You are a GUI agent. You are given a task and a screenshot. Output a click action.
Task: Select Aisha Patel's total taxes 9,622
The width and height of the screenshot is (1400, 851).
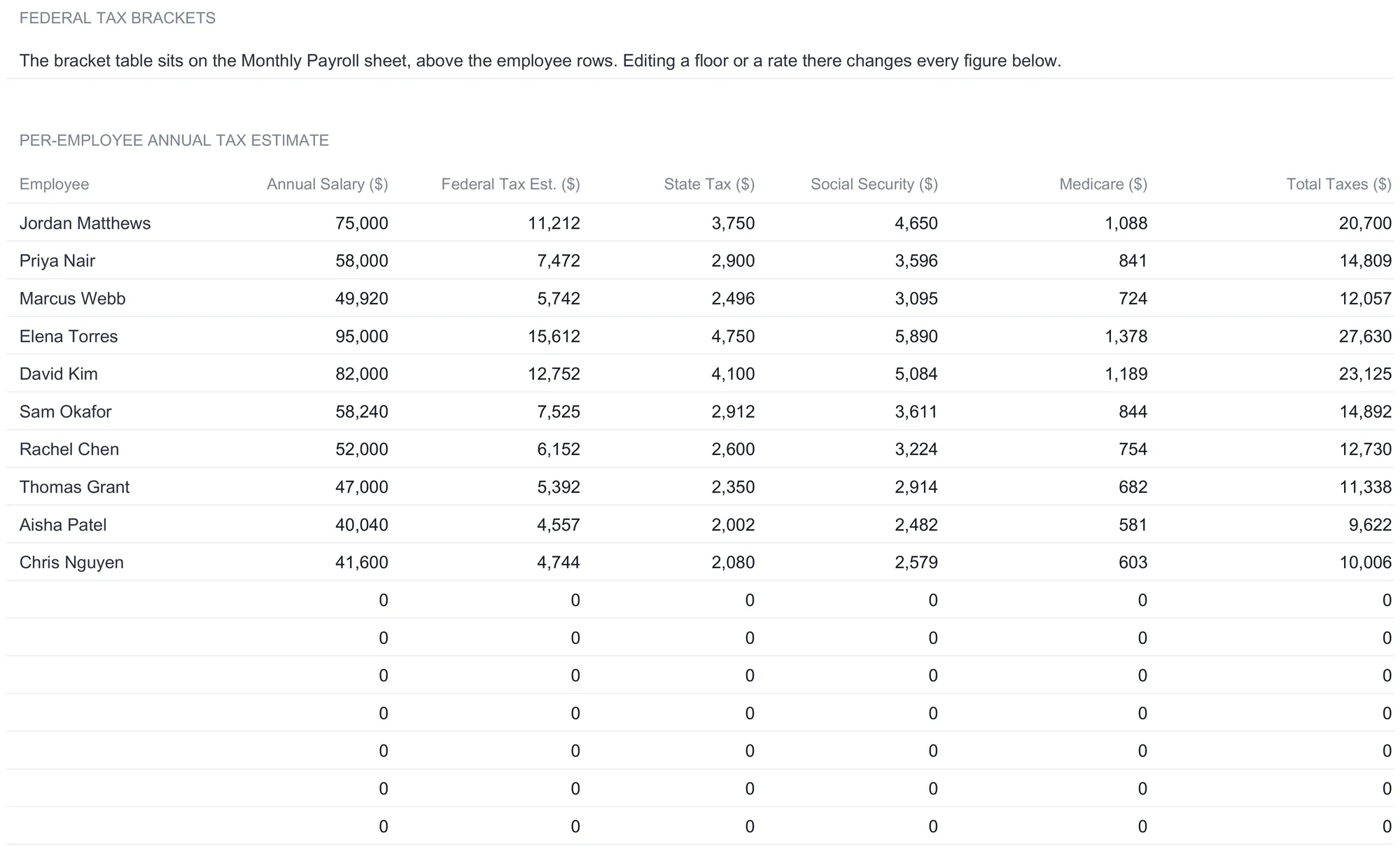(1371, 525)
